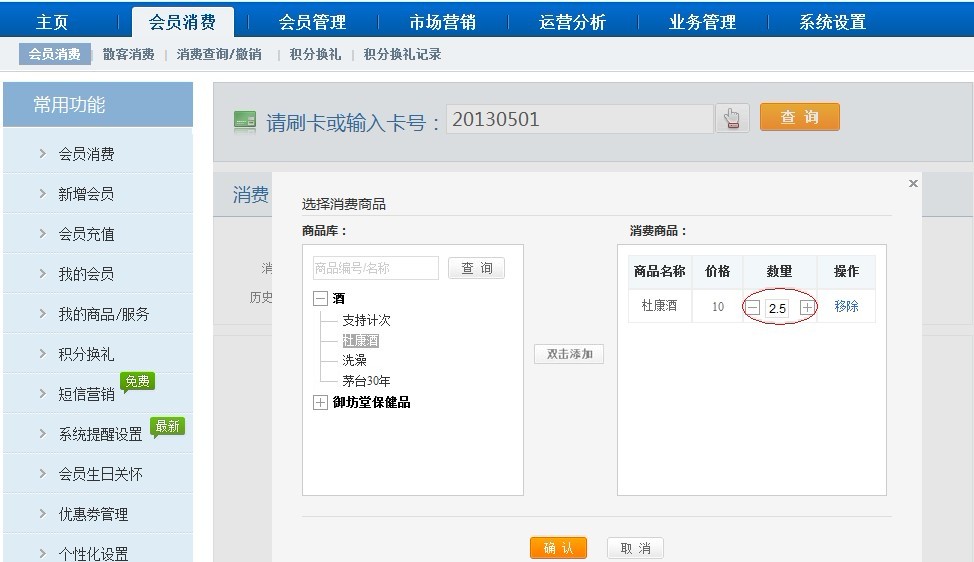
Task: Open the 会员管理 top tab
Action: [x=312, y=22]
